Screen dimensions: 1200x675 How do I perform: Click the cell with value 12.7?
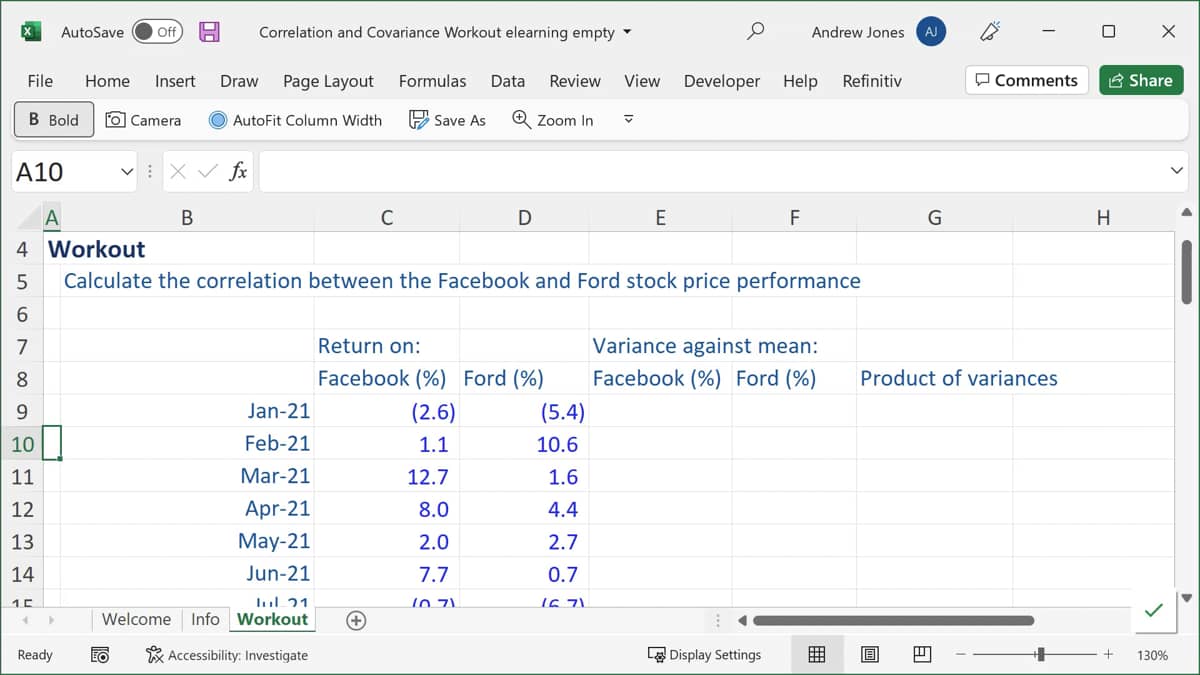click(x=387, y=477)
